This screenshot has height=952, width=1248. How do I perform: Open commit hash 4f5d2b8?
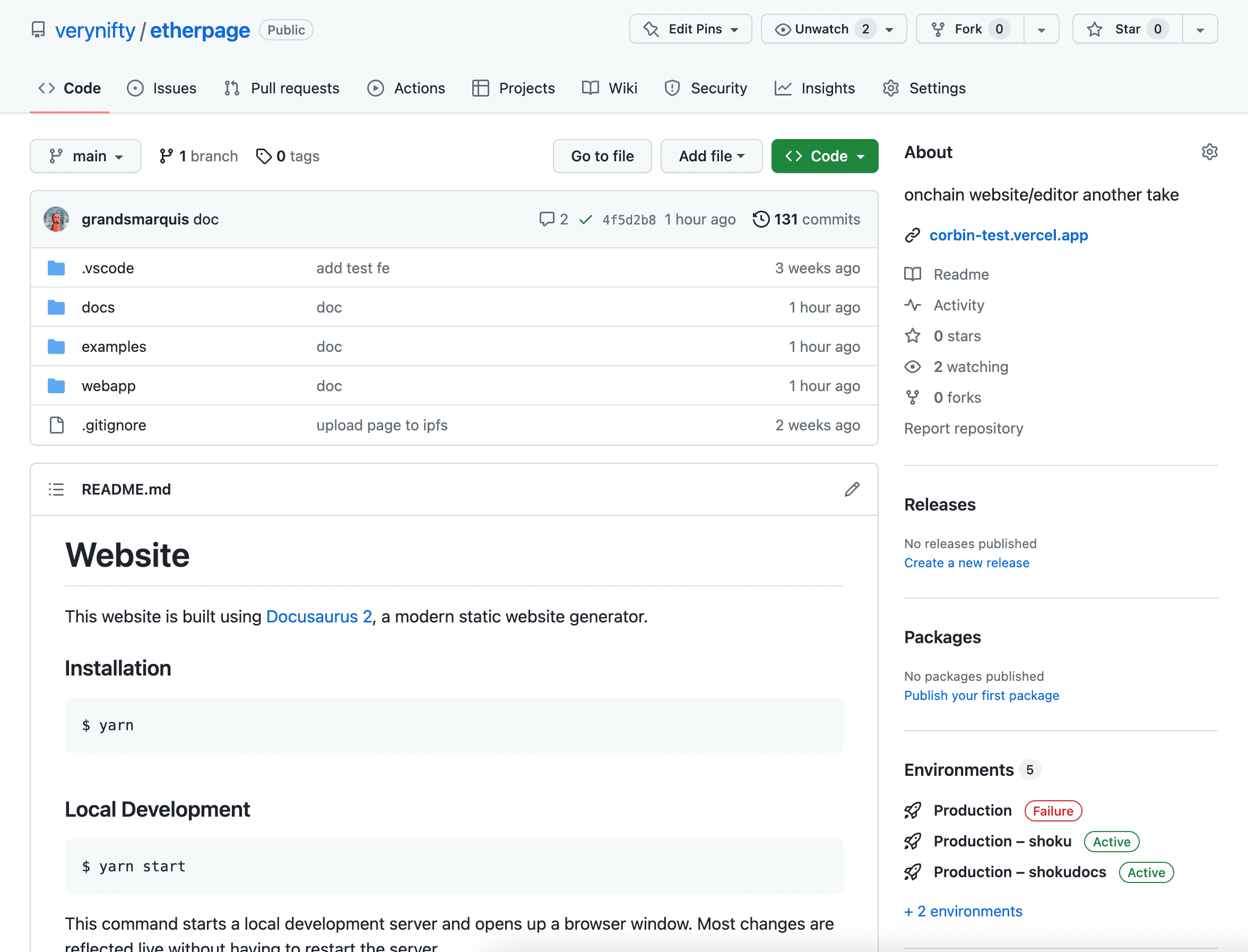[629, 220]
